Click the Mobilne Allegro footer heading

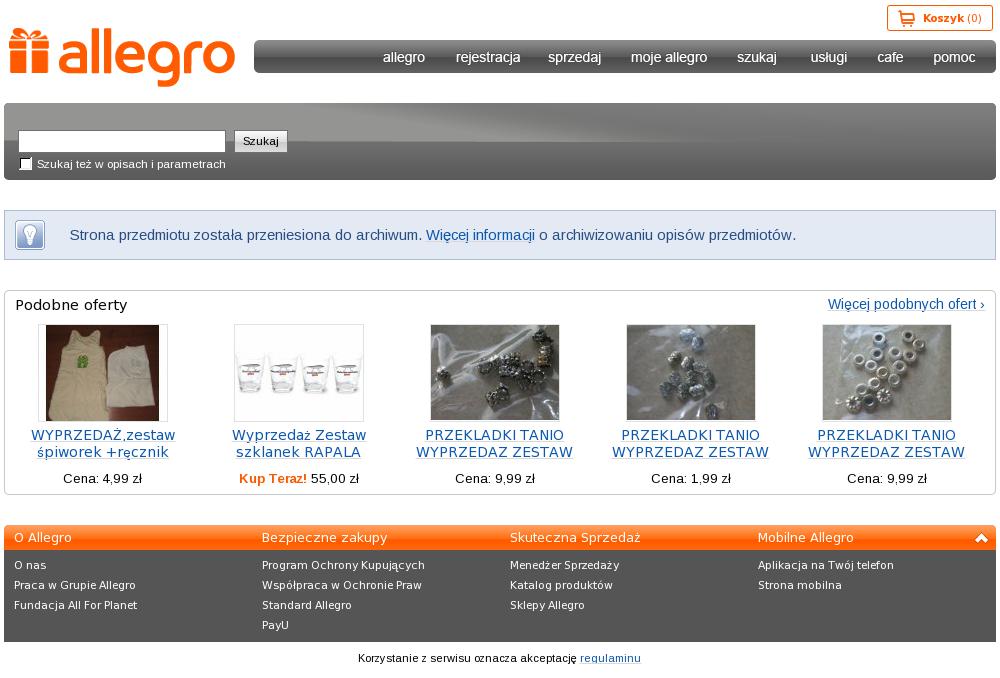pos(805,538)
